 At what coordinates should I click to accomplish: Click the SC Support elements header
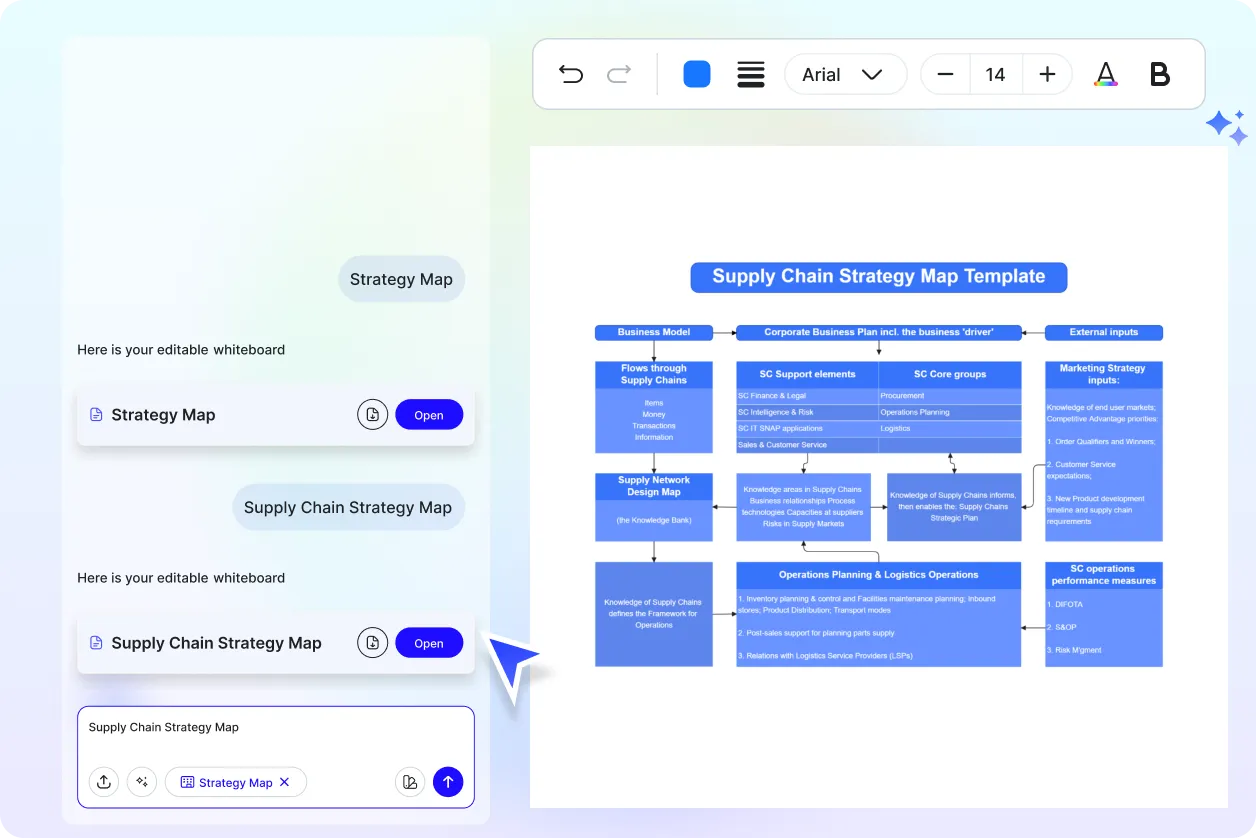tap(808, 375)
